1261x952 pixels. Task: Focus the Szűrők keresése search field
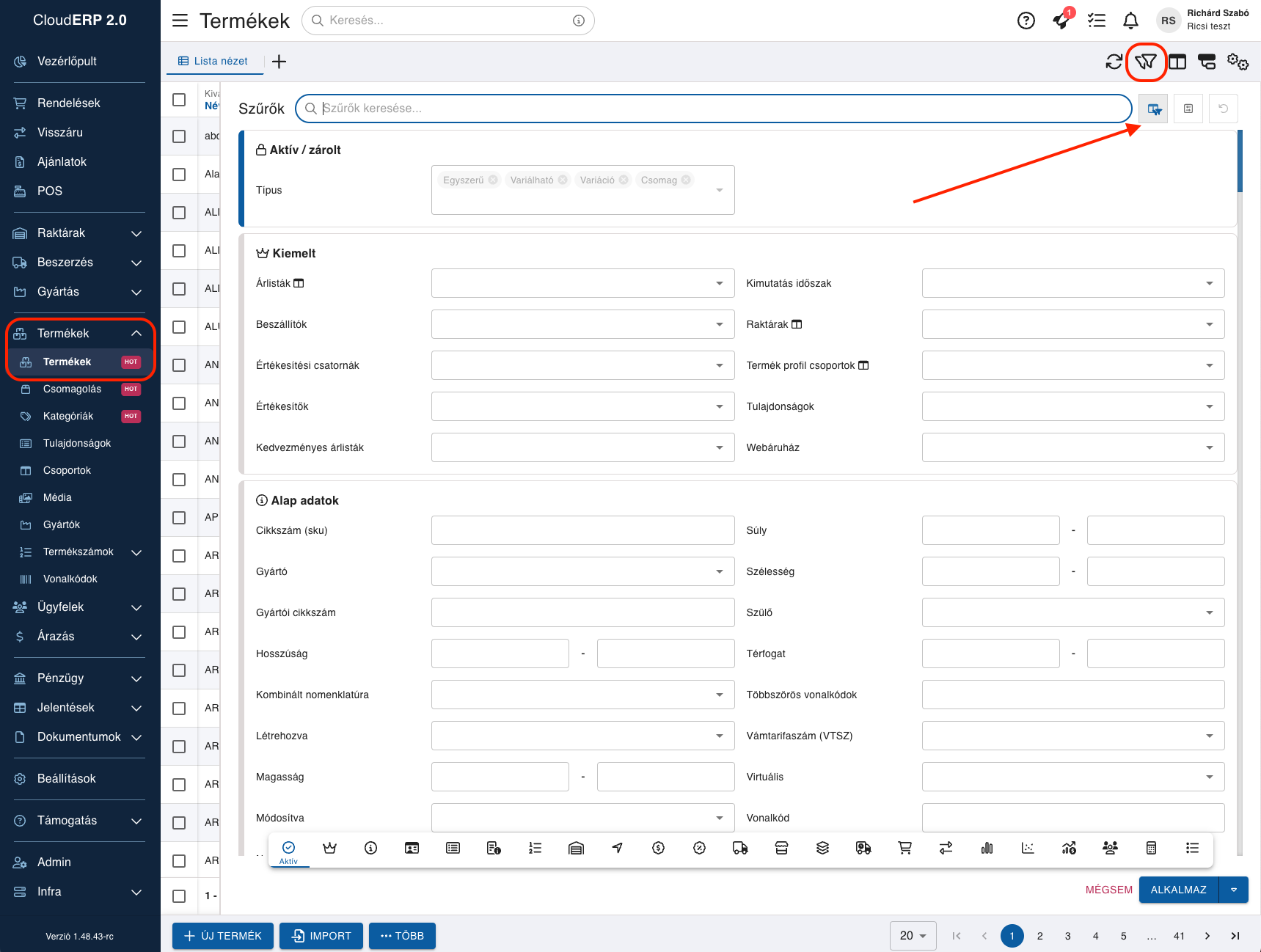coord(713,109)
